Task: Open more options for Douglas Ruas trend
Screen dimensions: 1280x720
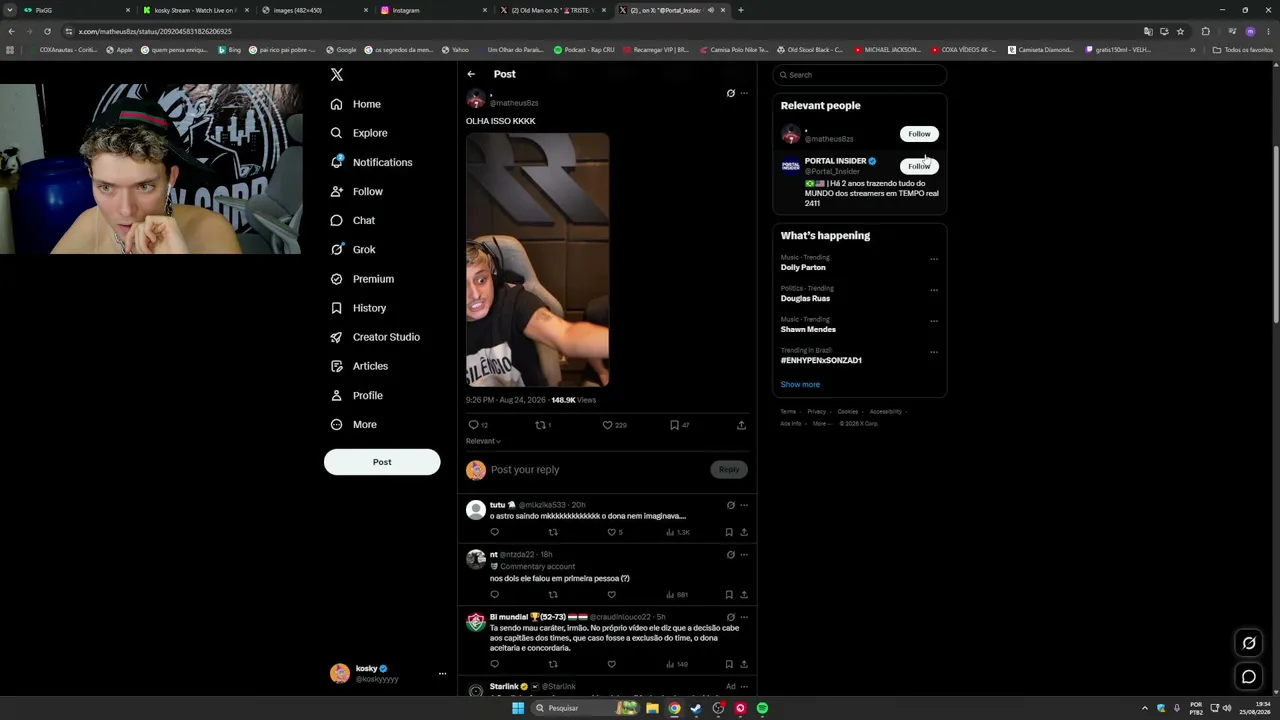Action: click(x=934, y=290)
